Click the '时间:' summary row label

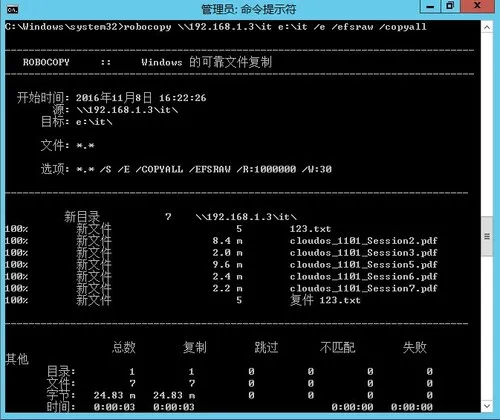click(x=61, y=407)
